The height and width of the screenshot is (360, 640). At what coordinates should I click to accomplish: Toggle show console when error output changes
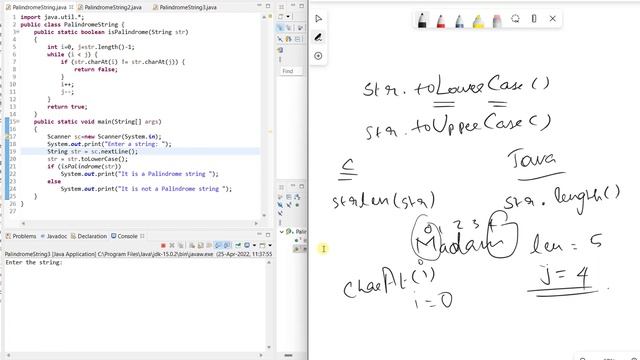click(227, 245)
